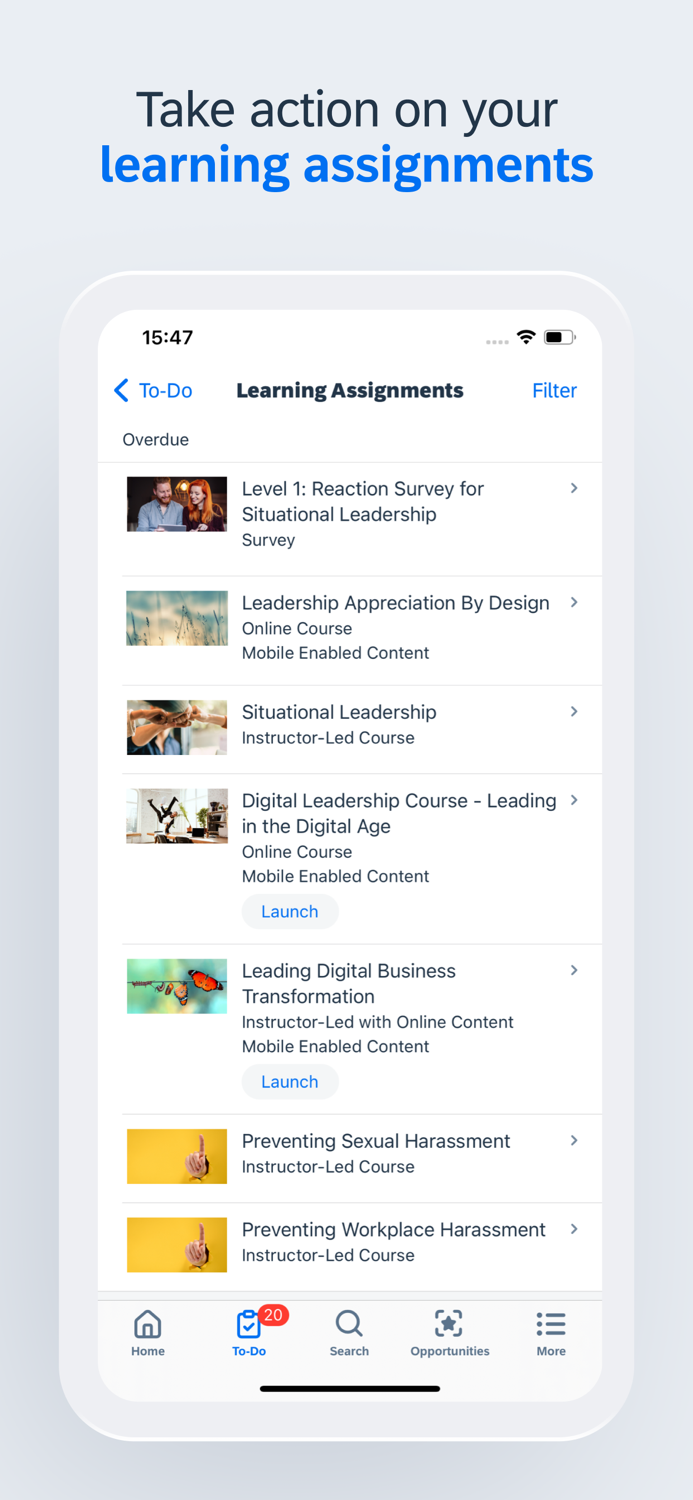Tap the back chevron beside To-Do
Viewport: 693px width, 1500px height.
coord(120,390)
